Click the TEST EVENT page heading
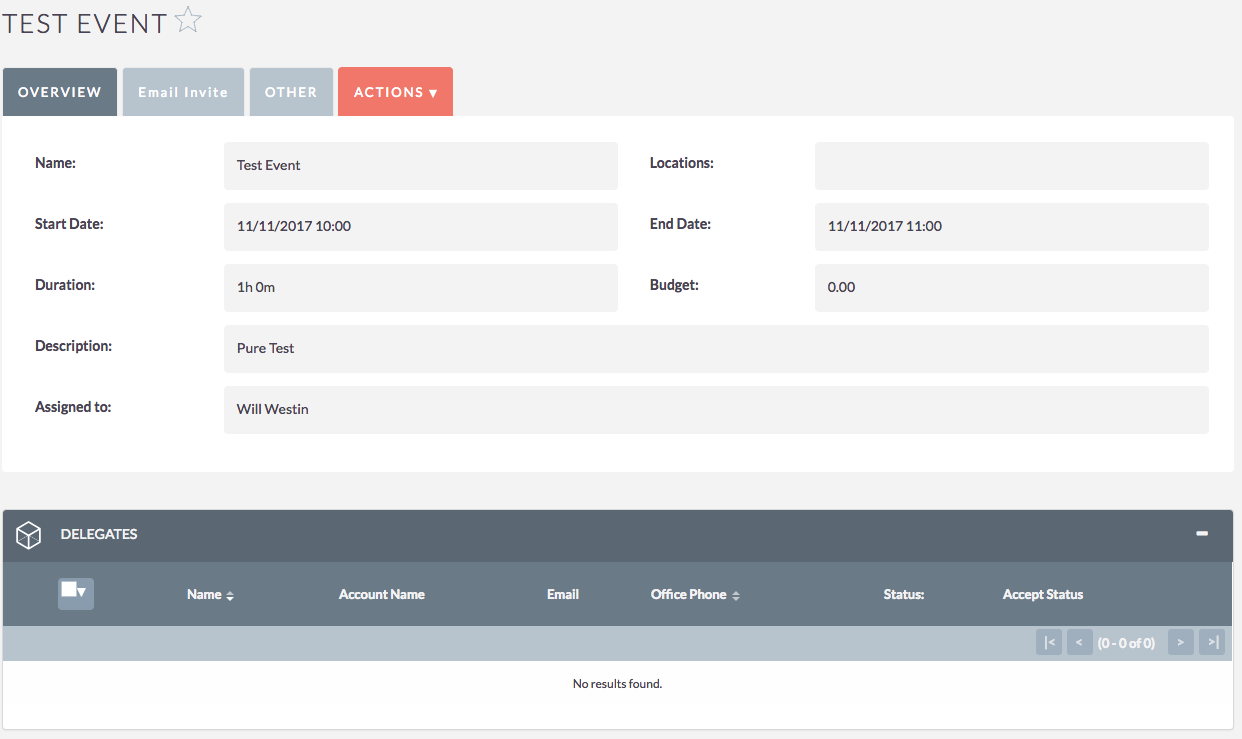The height and width of the screenshot is (739, 1242). tap(84, 23)
